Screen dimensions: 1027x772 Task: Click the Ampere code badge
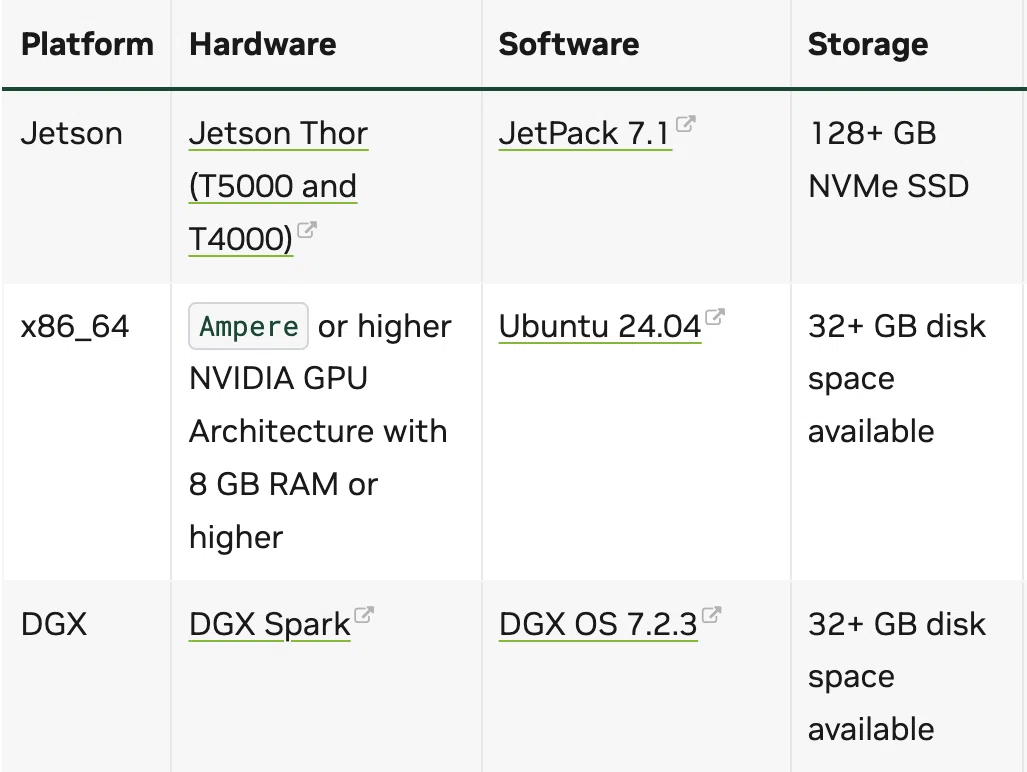(248, 326)
